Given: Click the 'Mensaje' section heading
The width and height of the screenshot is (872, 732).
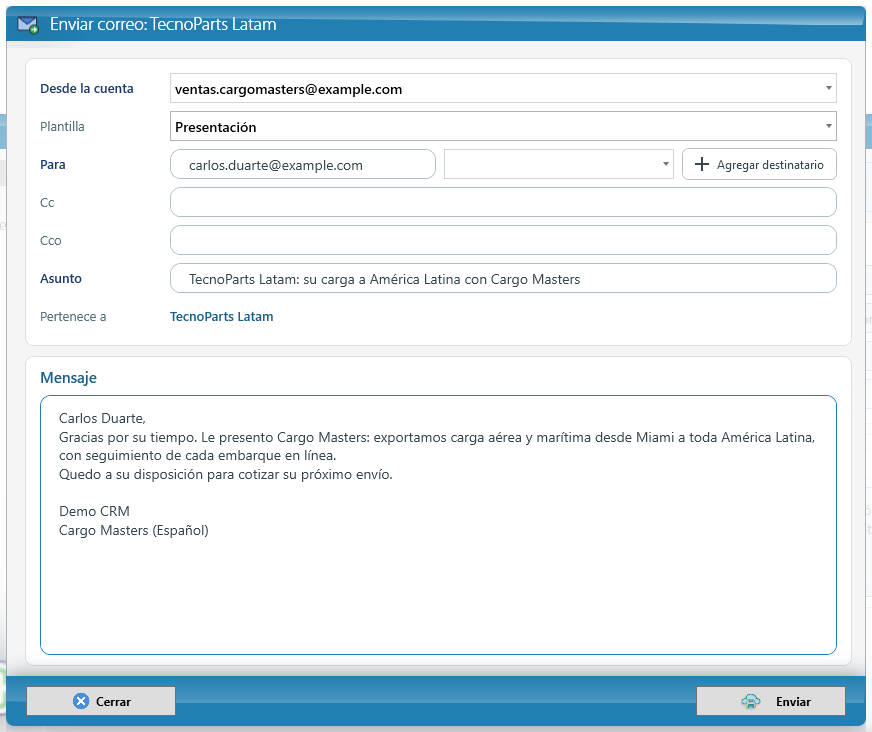Looking at the screenshot, I should 68,378.
